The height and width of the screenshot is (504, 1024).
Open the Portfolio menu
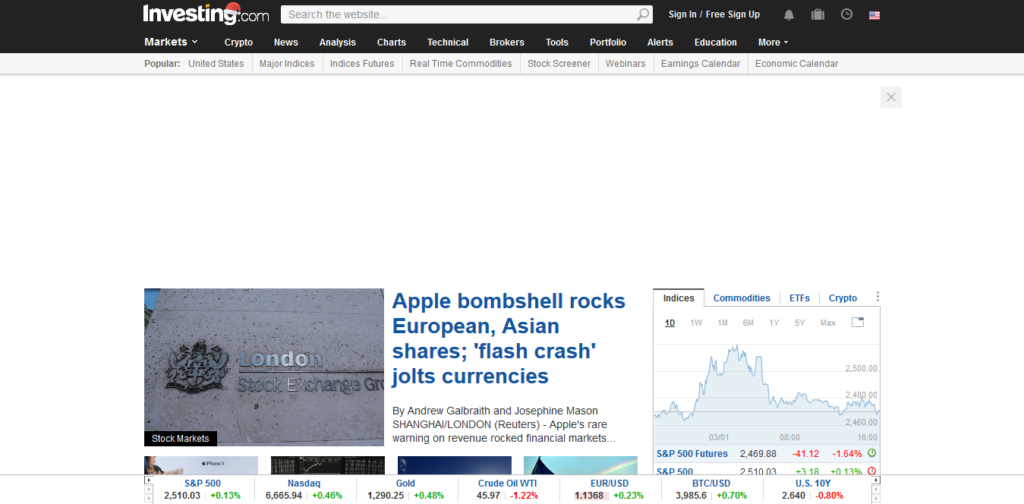tap(608, 42)
